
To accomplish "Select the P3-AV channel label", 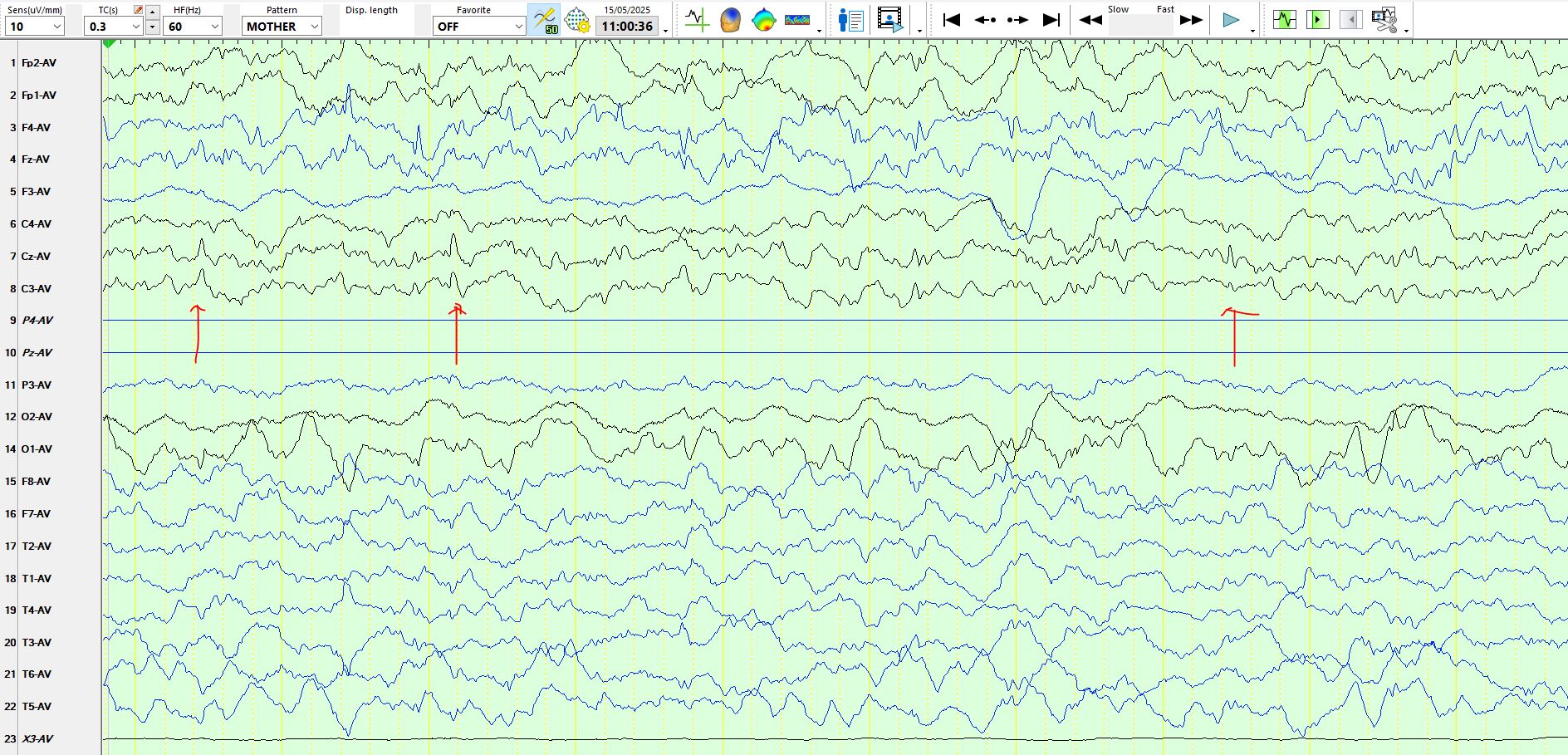I will tap(37, 385).
